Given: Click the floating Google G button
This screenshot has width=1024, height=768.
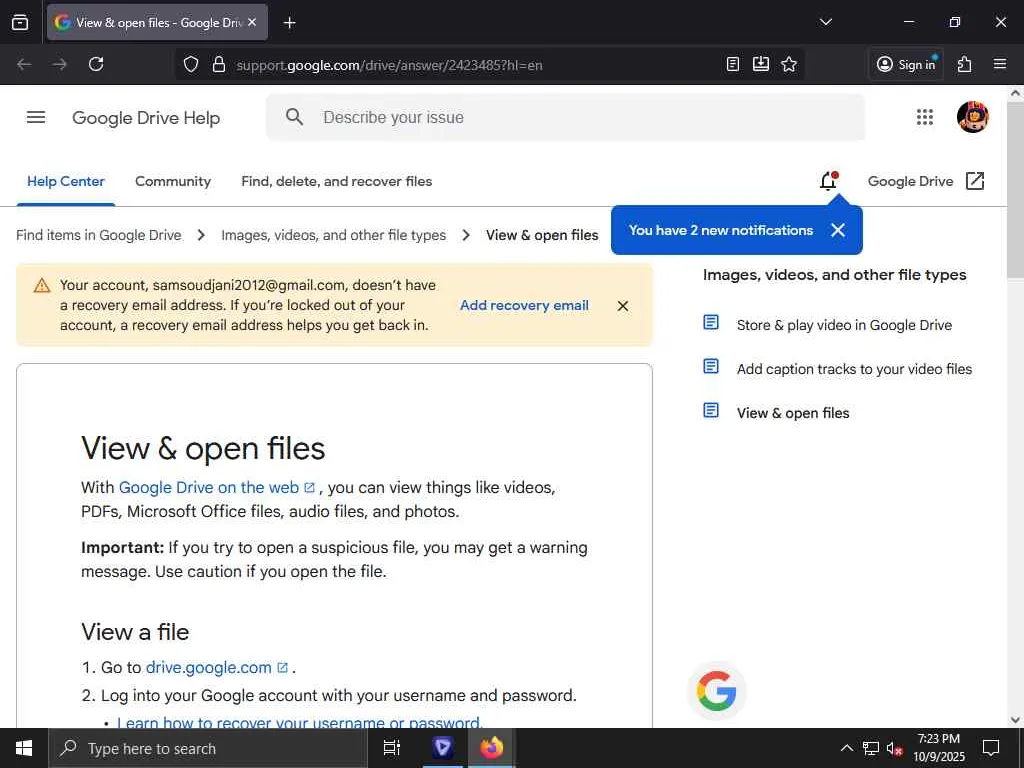Looking at the screenshot, I should [716, 691].
